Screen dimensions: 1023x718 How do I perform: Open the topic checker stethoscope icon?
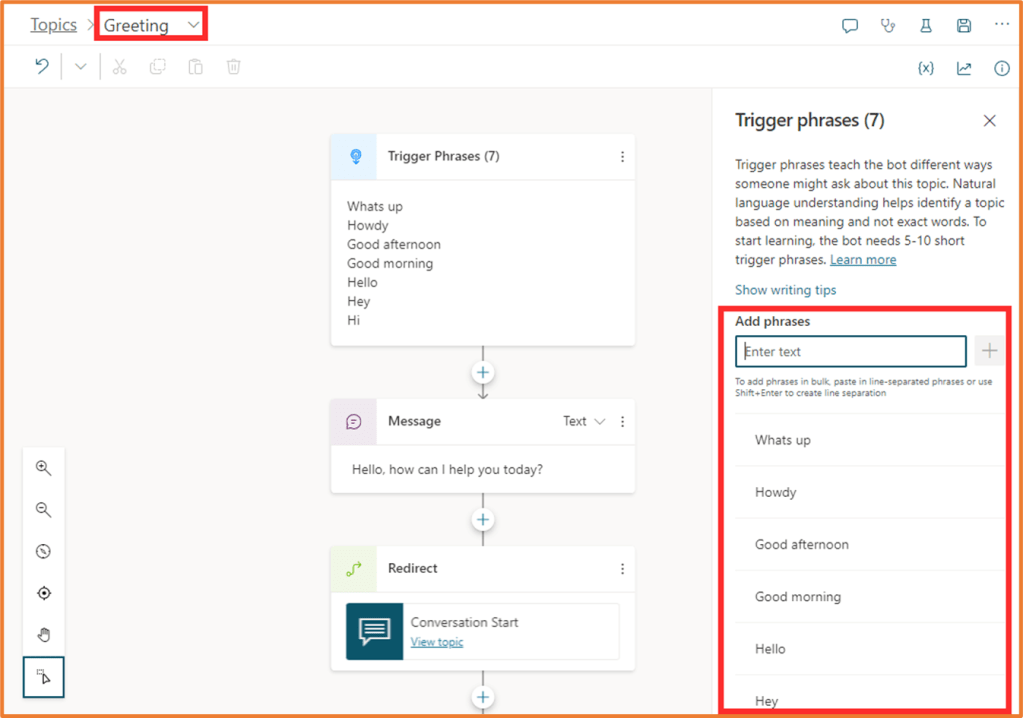[888, 26]
